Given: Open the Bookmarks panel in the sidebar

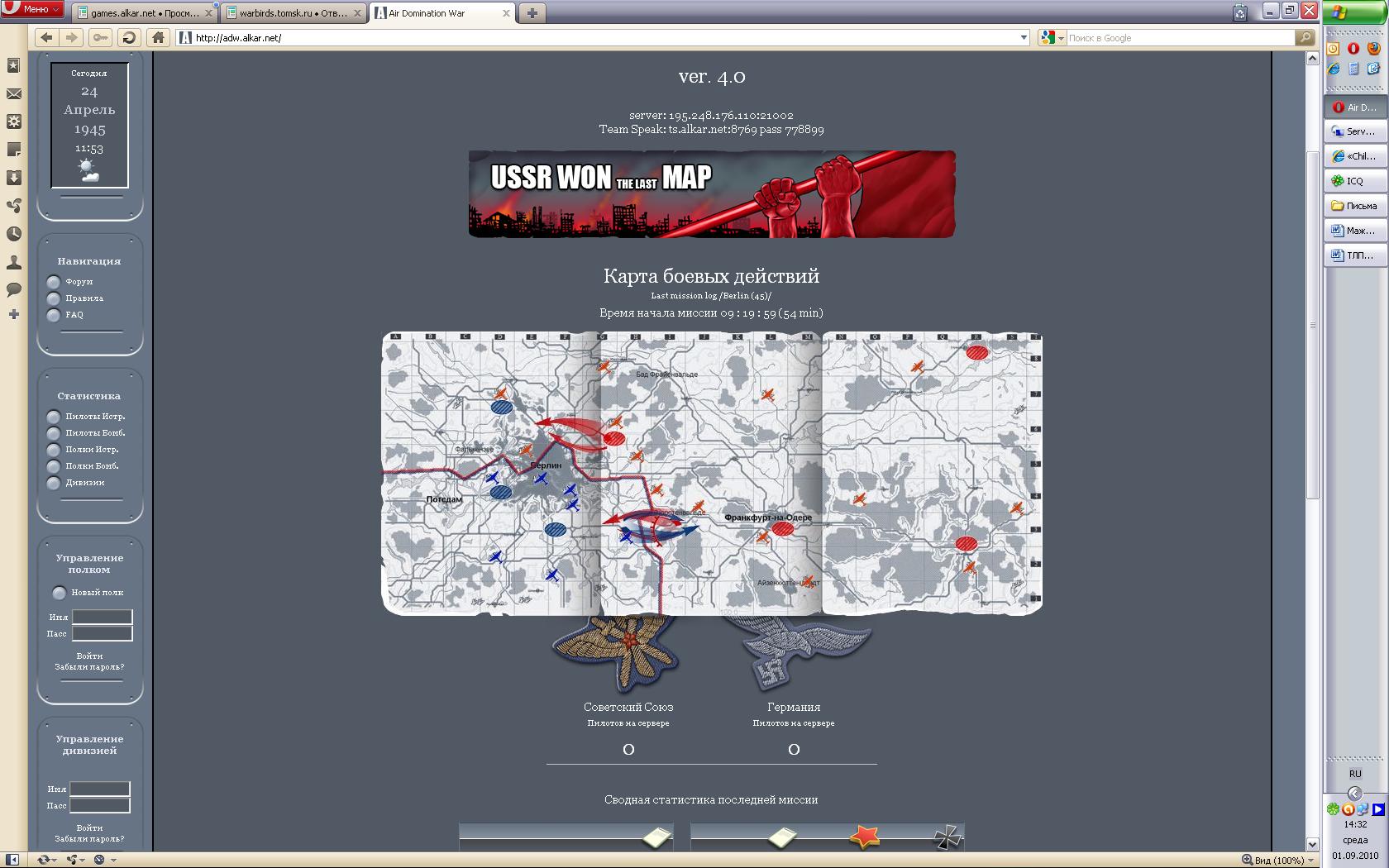Looking at the screenshot, I should (x=13, y=65).
